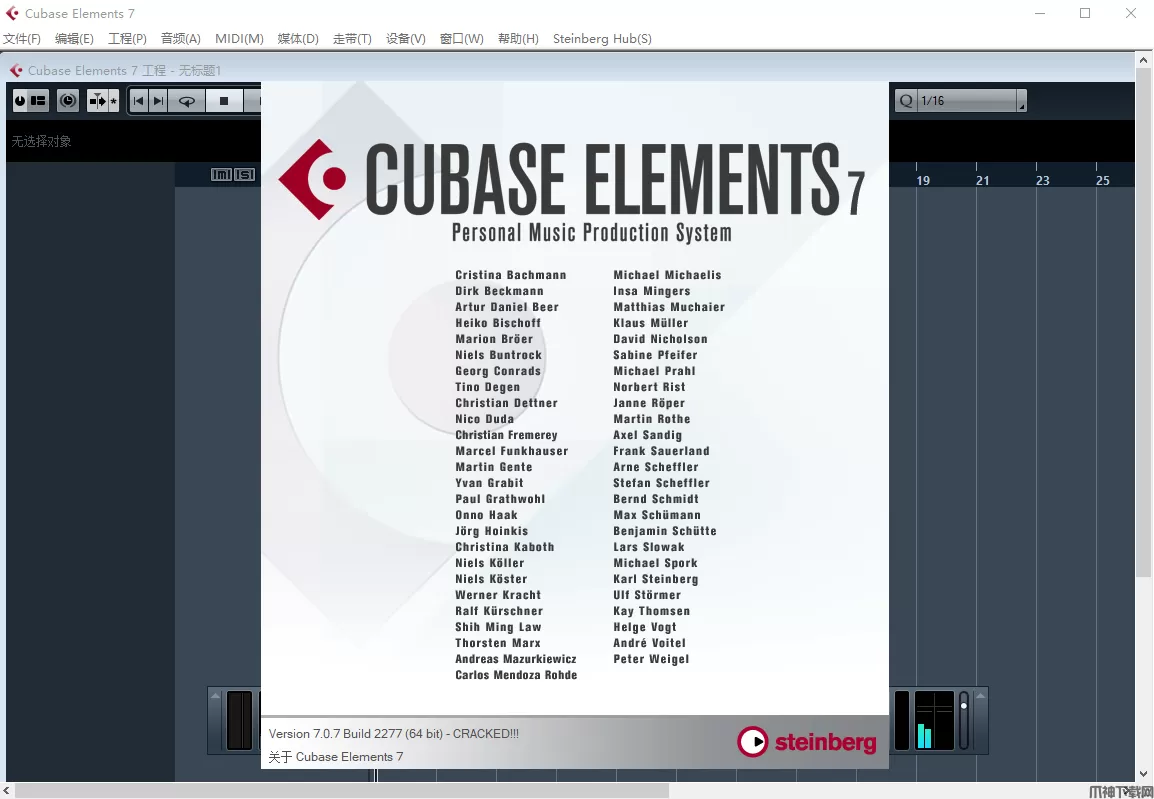Image resolution: width=1154 pixels, height=799 pixels.
Task: Click credit name Peter Weigel
Action: tap(651, 658)
